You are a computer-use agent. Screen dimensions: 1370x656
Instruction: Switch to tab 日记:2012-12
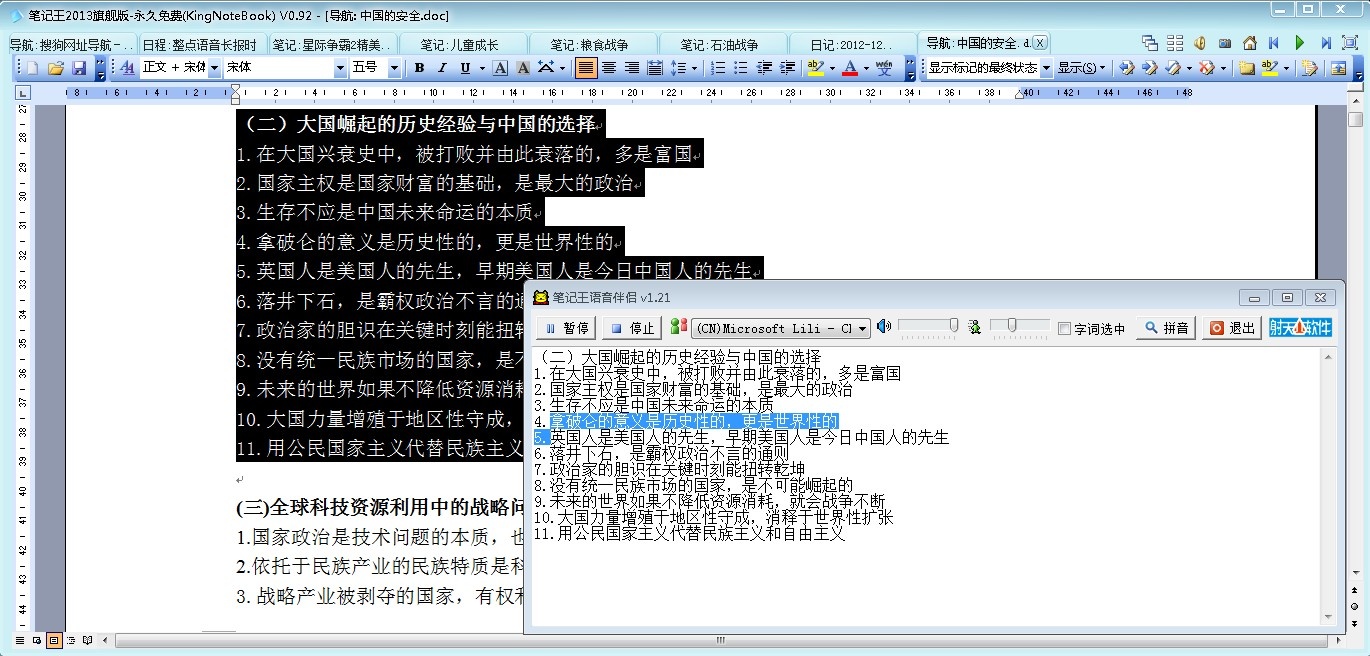tap(851, 44)
